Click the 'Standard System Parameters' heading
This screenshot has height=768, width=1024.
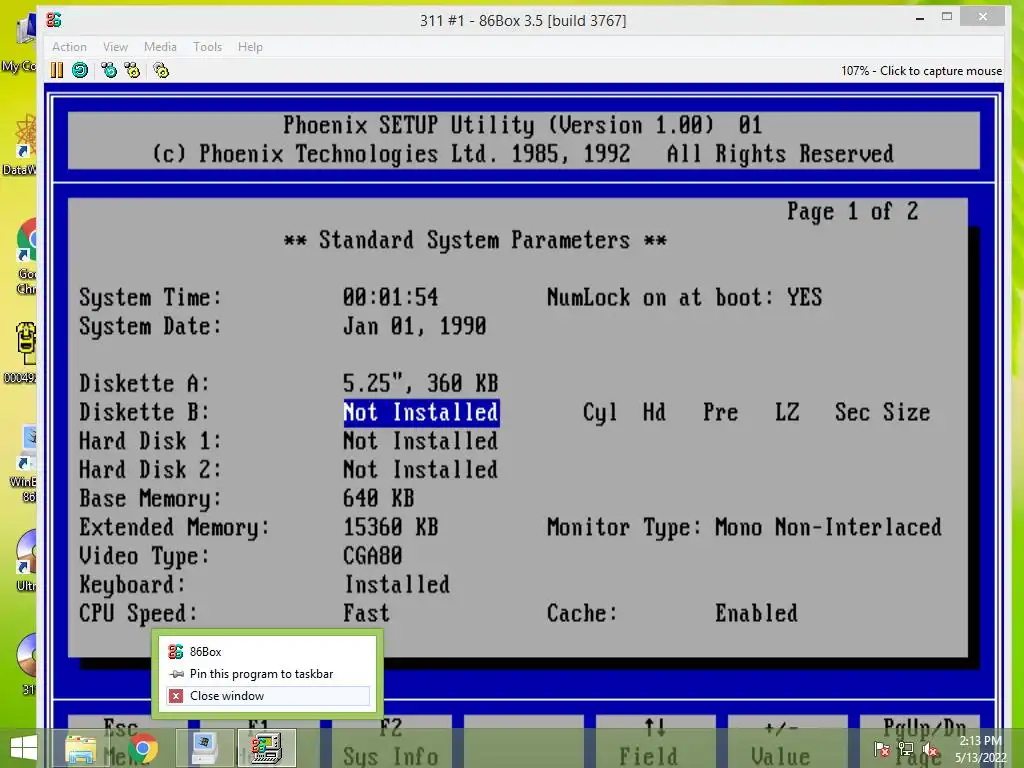475,240
